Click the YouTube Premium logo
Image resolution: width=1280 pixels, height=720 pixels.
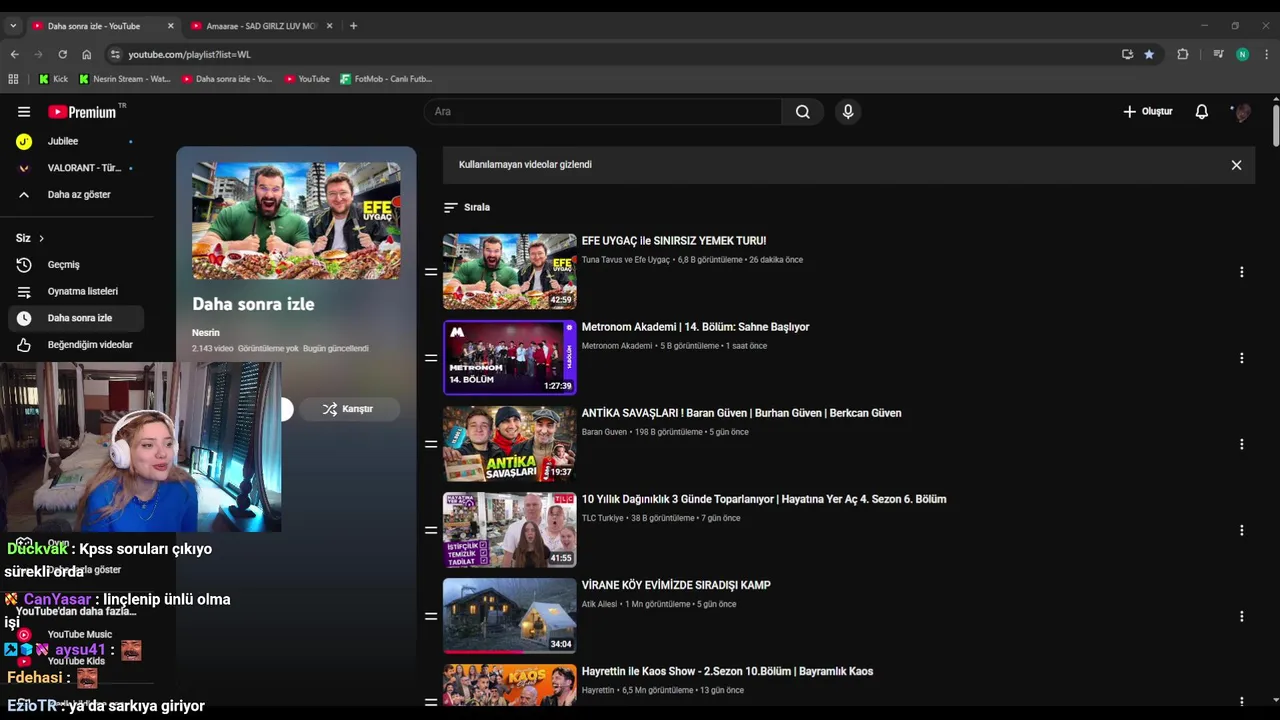pyautogui.click(x=82, y=112)
